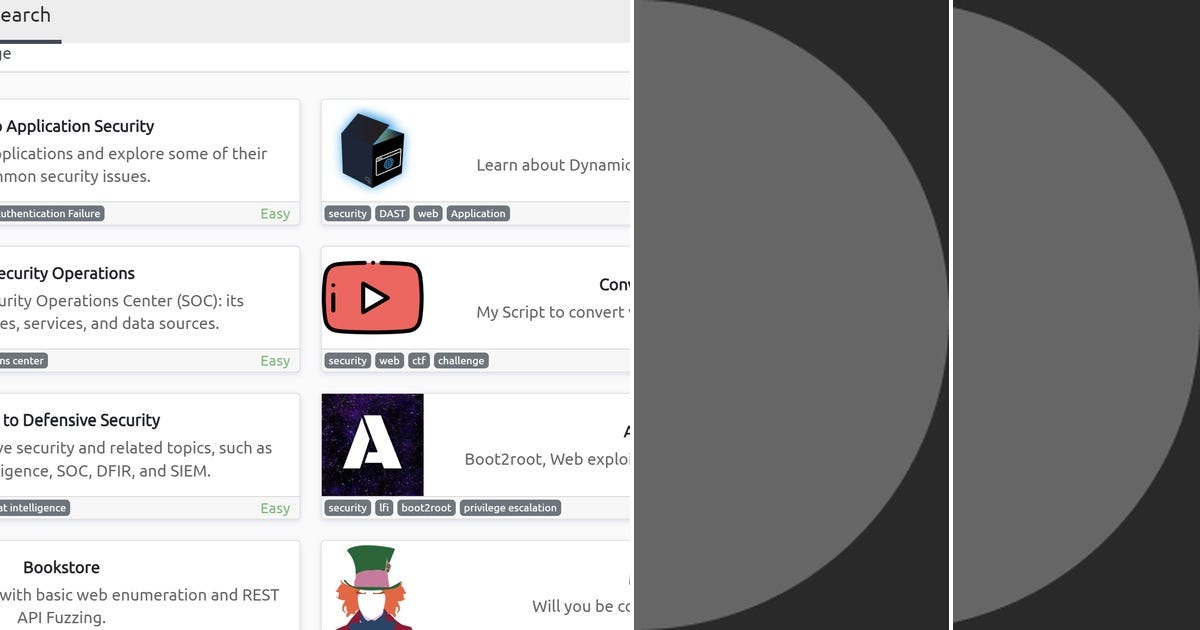Viewport: 1200px width, 630px height.
Task: Click the 'Will you be' description text
Action: click(x=581, y=606)
